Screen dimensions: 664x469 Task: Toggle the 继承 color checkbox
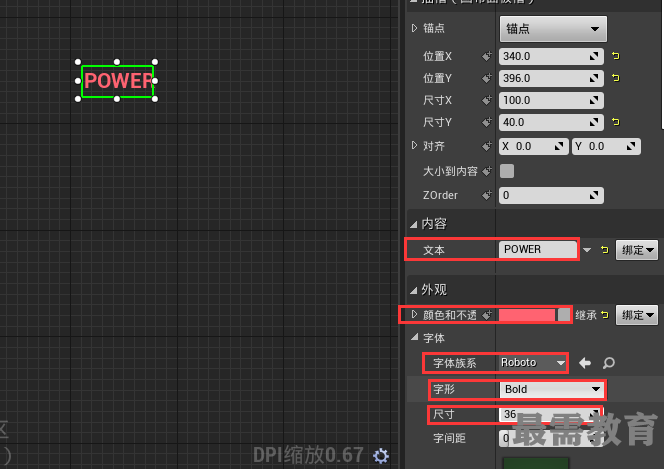564,315
